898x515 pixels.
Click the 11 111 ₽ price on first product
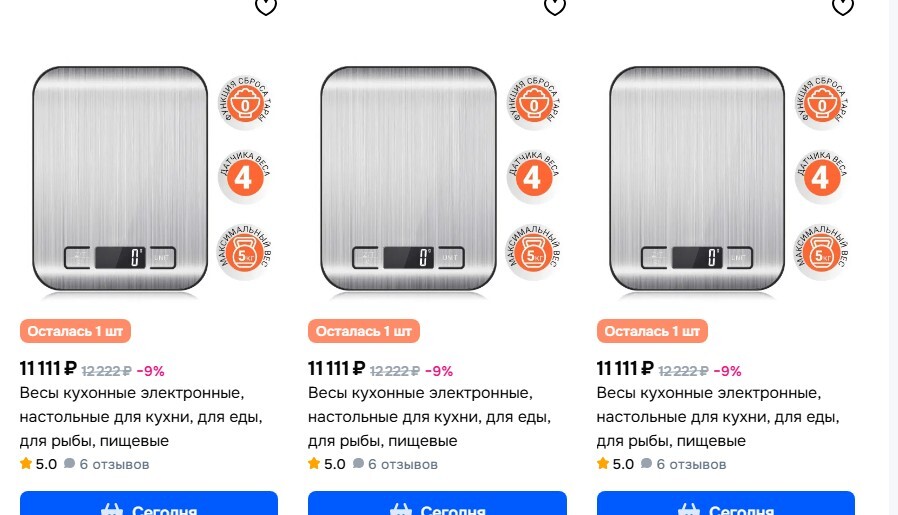click(48, 369)
